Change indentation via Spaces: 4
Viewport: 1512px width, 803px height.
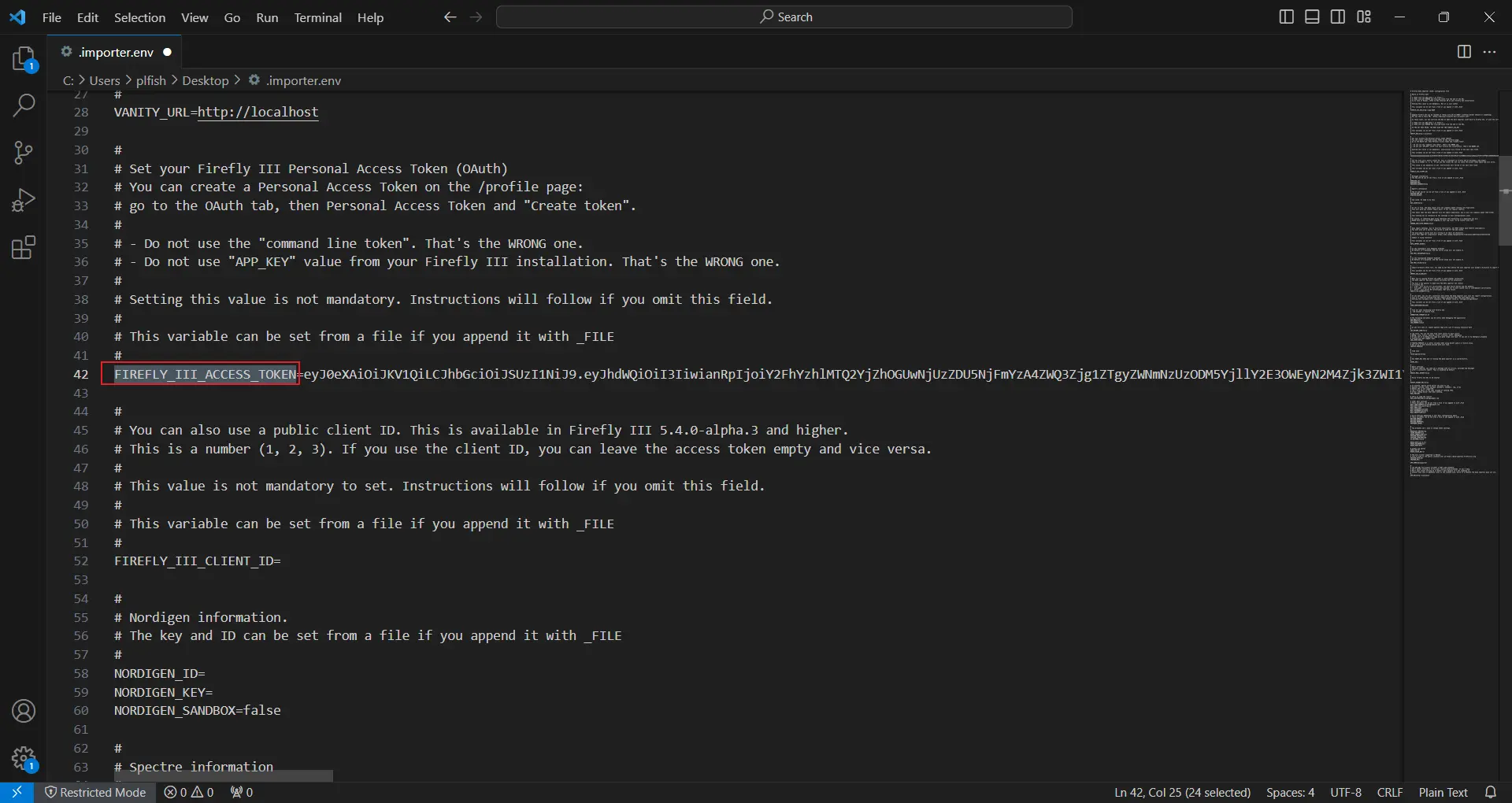(x=1290, y=792)
